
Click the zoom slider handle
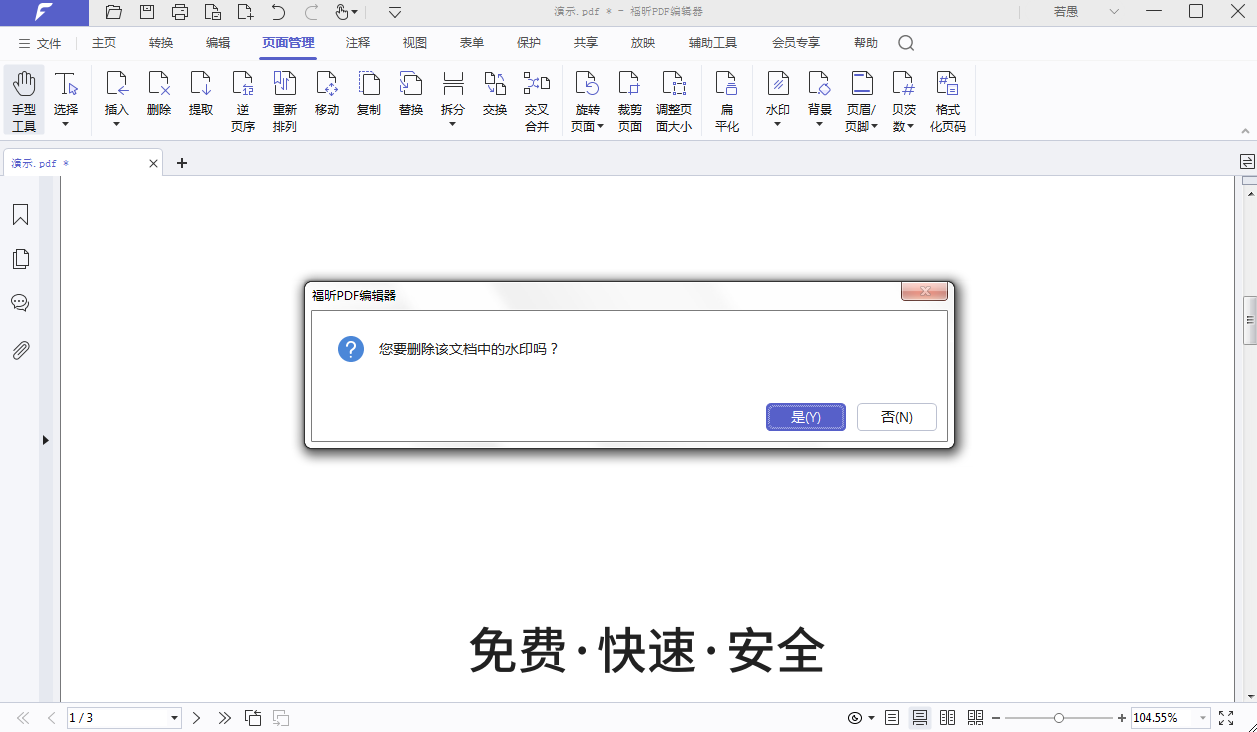[x=1059, y=718]
